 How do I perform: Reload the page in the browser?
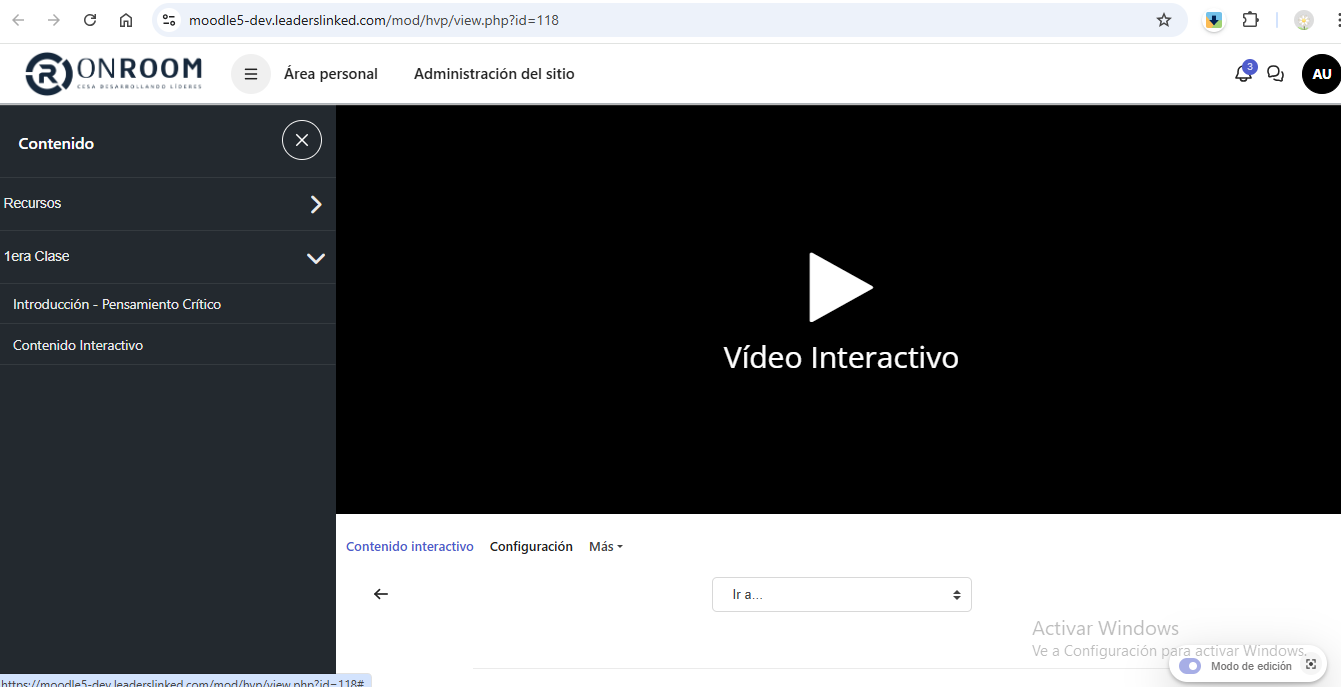coord(90,20)
